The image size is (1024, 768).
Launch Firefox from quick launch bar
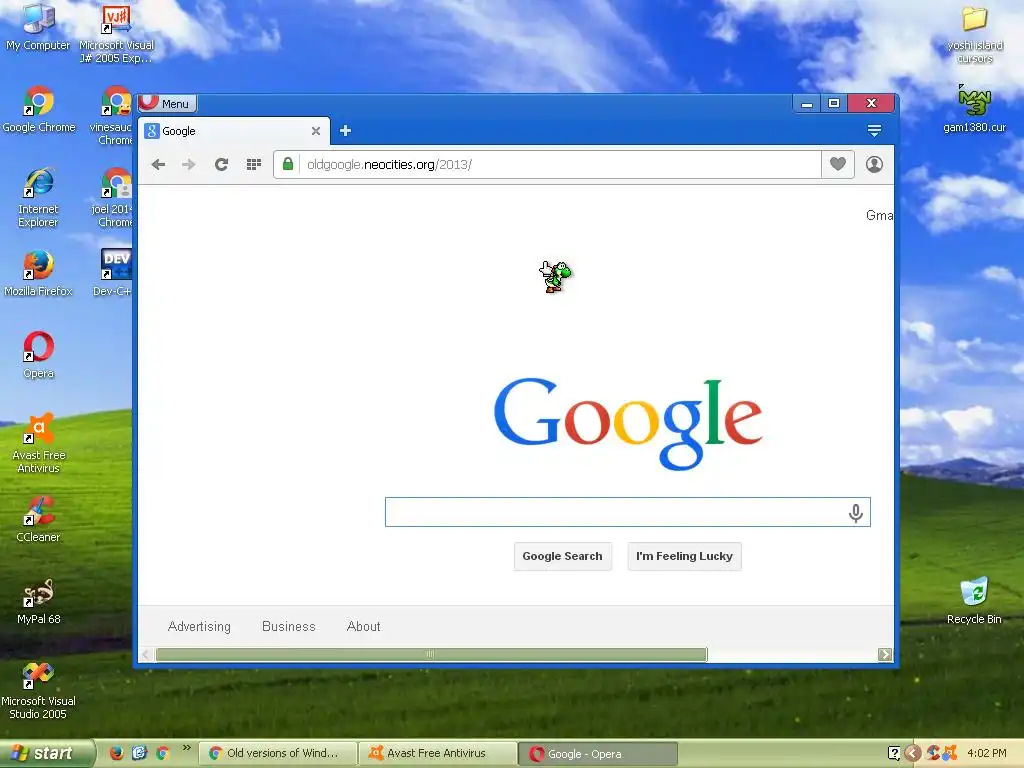(116, 753)
